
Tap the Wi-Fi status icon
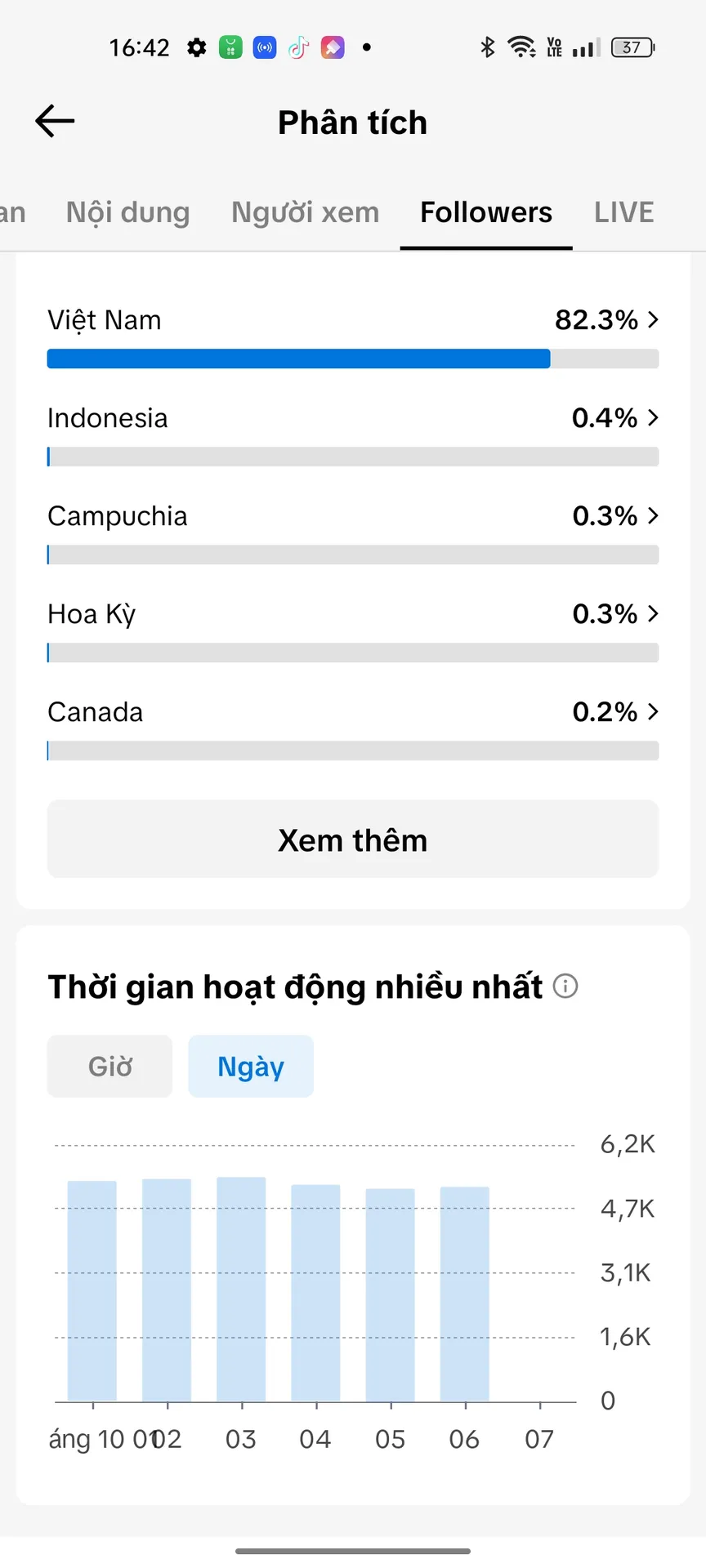(521, 47)
